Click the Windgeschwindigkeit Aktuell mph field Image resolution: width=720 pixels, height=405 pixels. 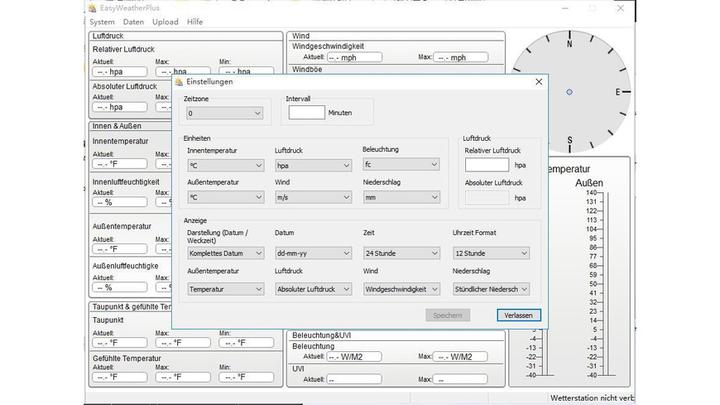(354, 57)
